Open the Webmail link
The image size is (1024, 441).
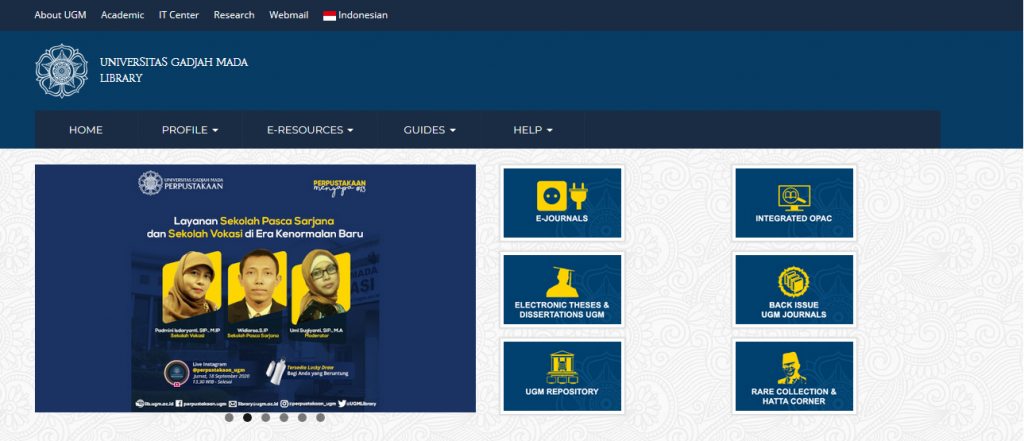click(x=289, y=15)
